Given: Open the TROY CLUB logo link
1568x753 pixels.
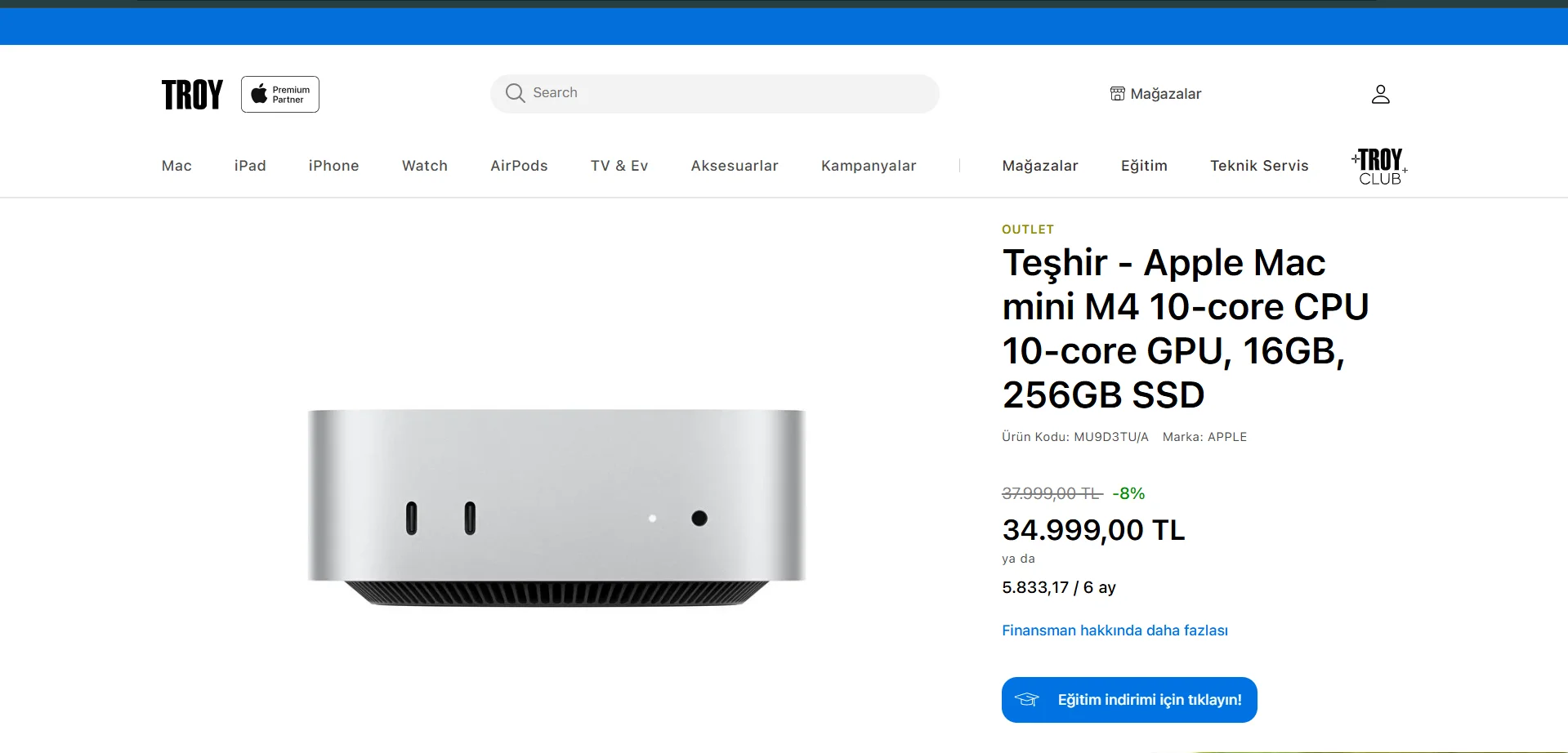Looking at the screenshot, I should tap(1379, 167).
